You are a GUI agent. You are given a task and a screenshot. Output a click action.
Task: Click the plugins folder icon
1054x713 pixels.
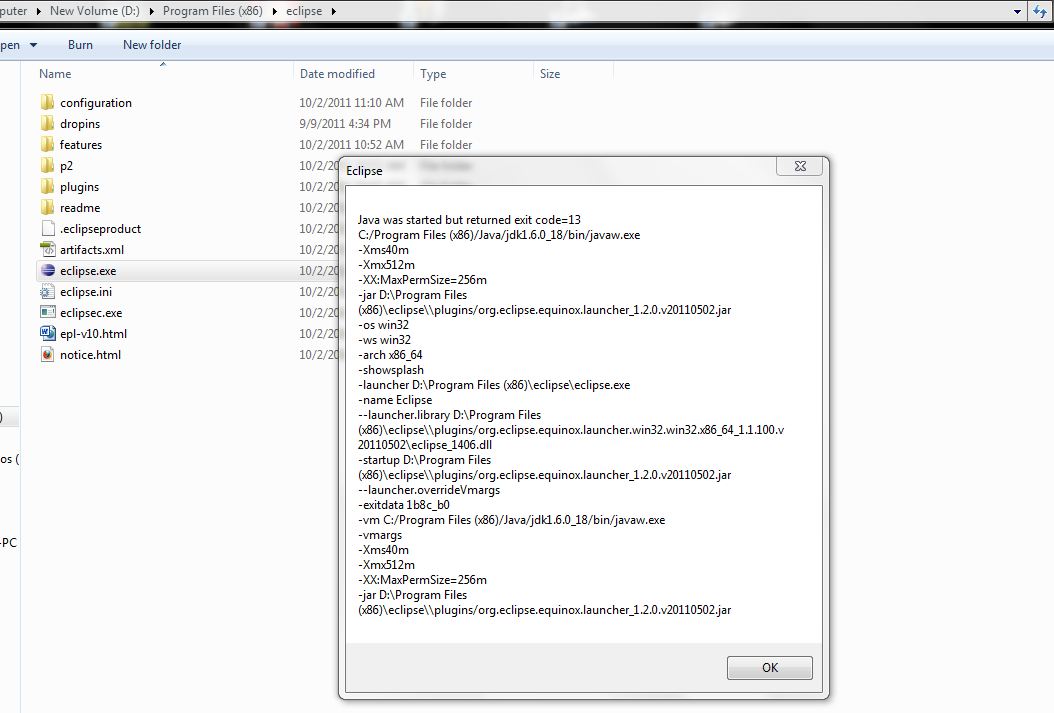(x=47, y=186)
